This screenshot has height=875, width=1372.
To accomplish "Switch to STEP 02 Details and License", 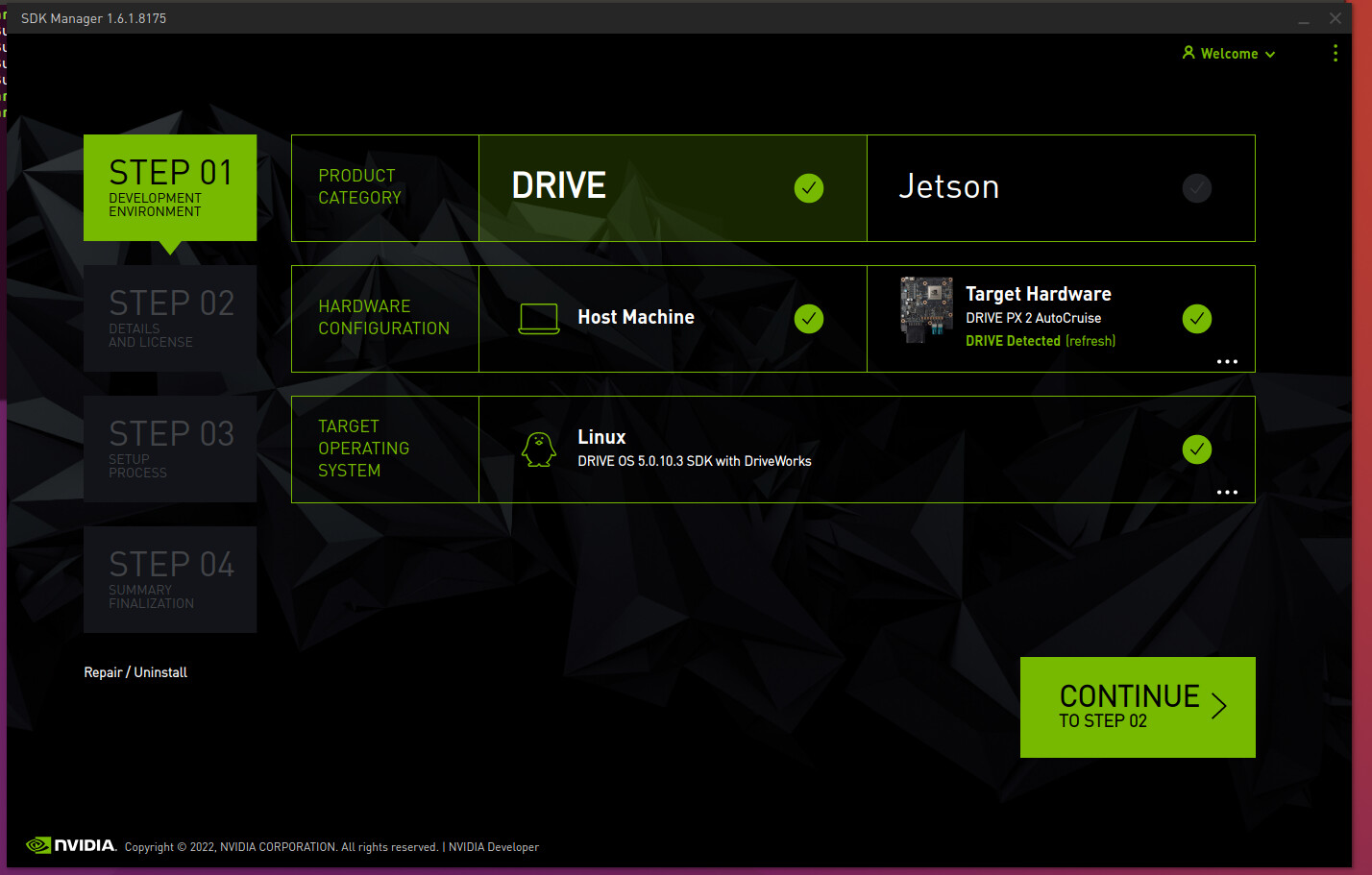I will [x=170, y=317].
